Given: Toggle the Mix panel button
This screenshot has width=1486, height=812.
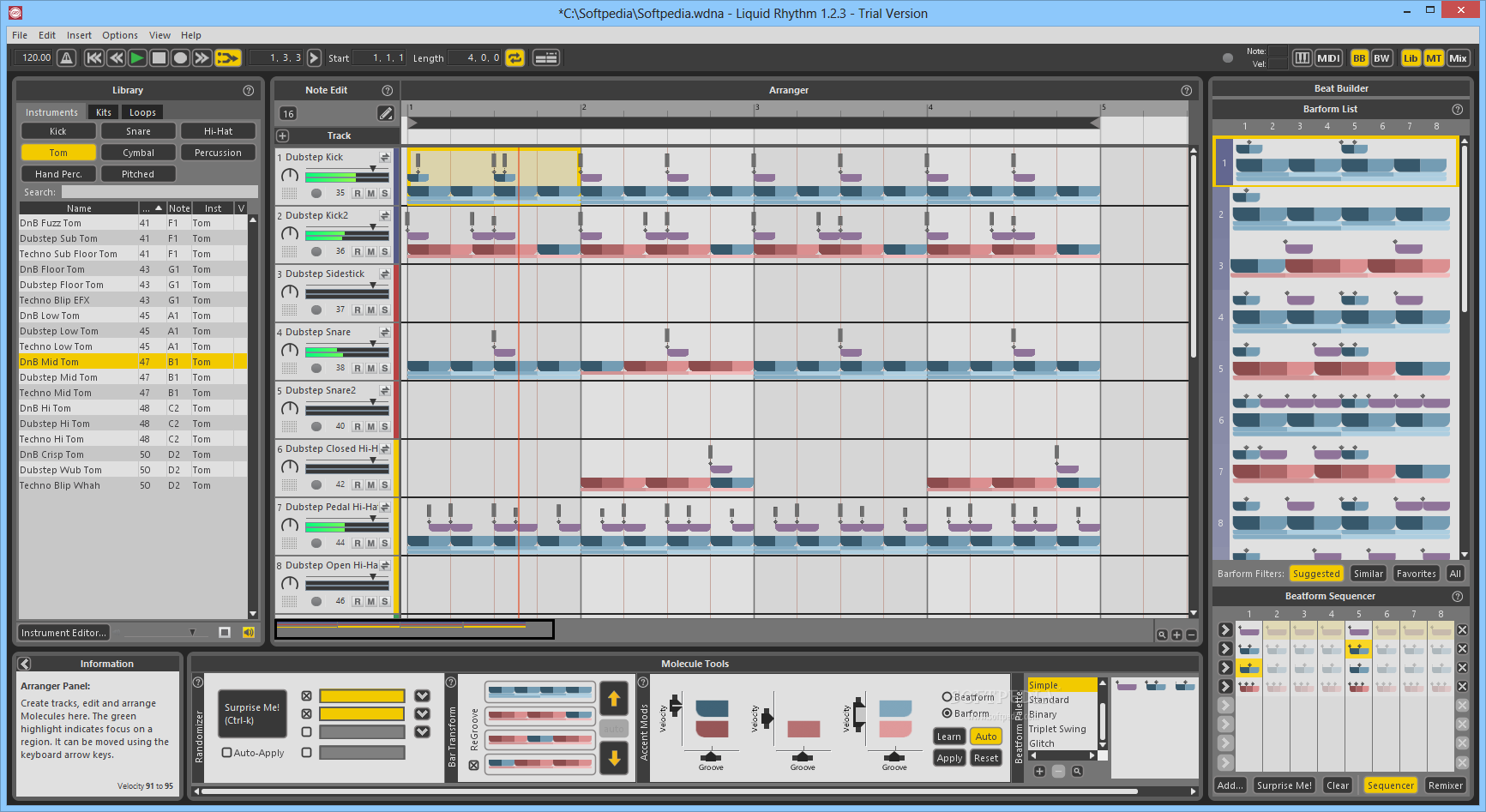Looking at the screenshot, I should tap(1458, 57).
